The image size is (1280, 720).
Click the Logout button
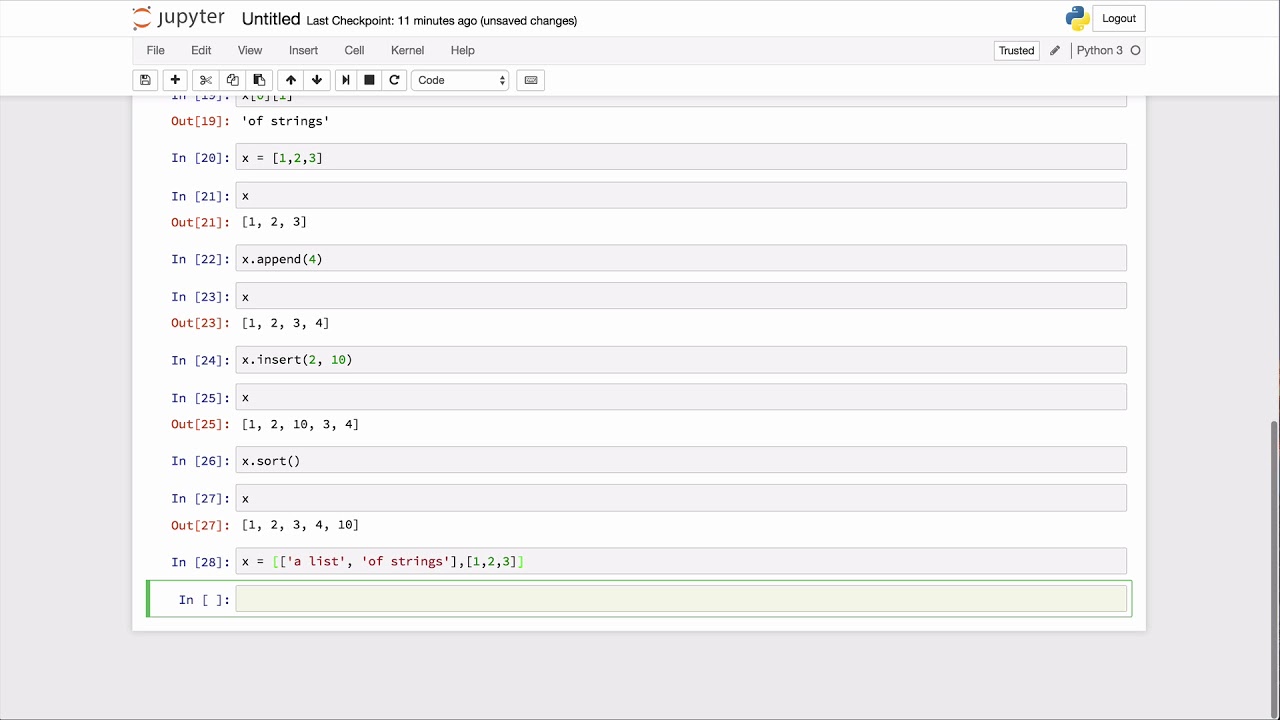click(x=1119, y=18)
